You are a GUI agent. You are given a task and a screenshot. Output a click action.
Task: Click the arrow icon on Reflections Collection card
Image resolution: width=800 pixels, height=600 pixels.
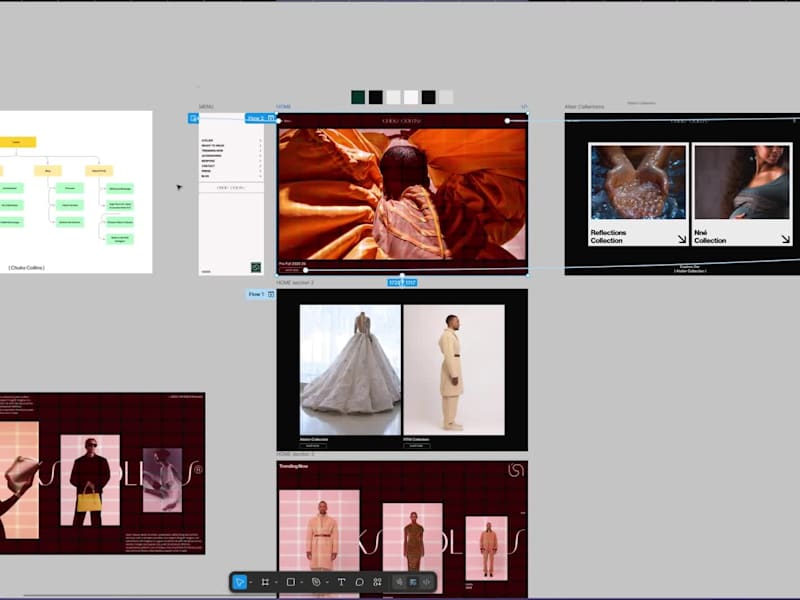tap(680, 239)
